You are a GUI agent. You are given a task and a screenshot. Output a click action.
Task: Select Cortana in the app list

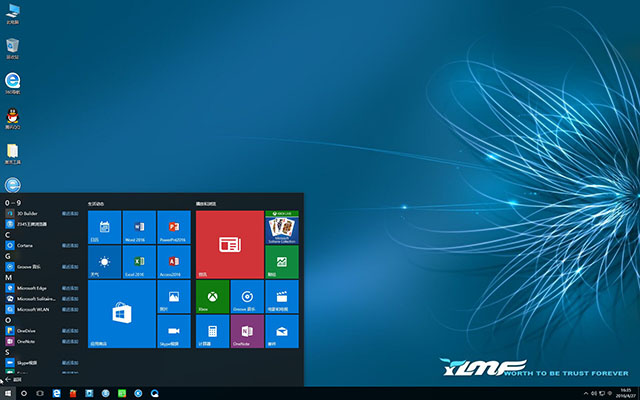[25, 244]
